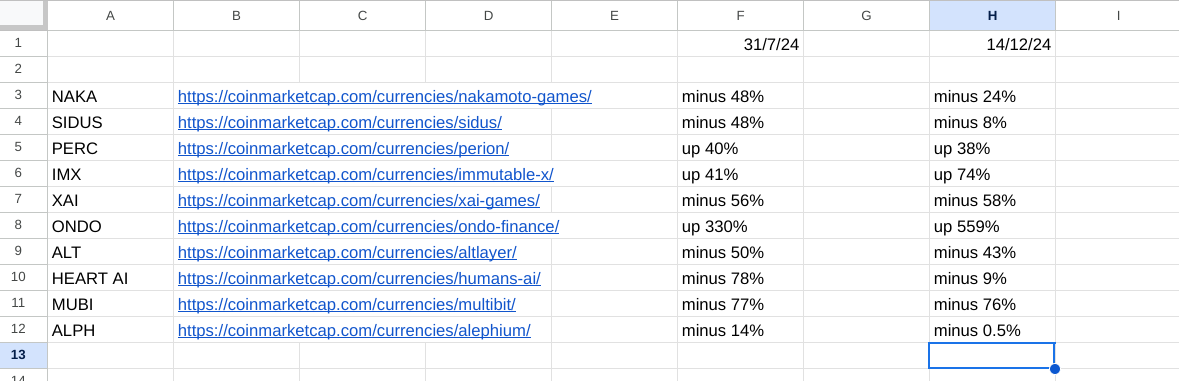Viewport: 1179px width, 381px height.
Task: Select the HEART AI cell
Action: pos(111,278)
